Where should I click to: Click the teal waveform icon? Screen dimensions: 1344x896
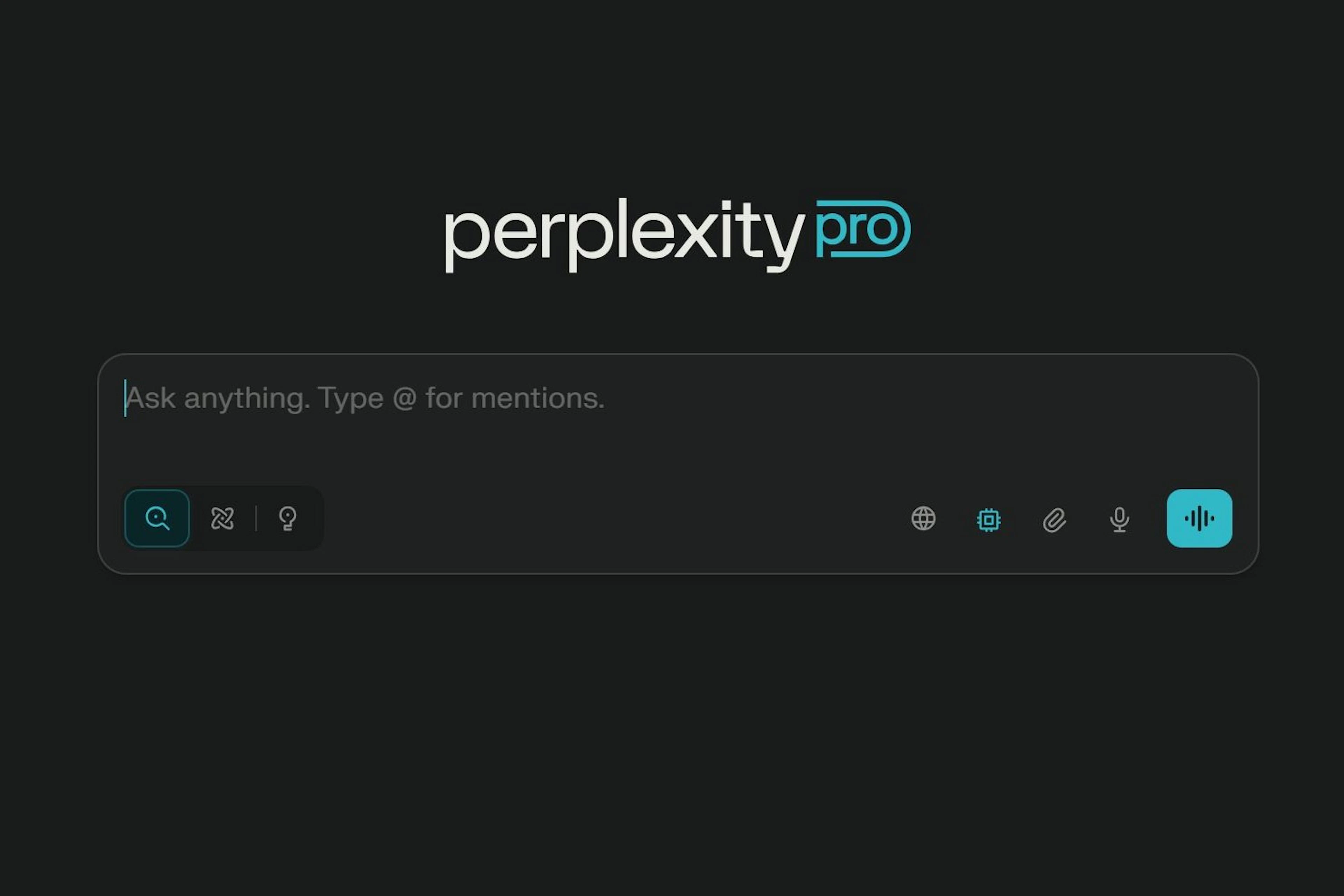(1199, 518)
